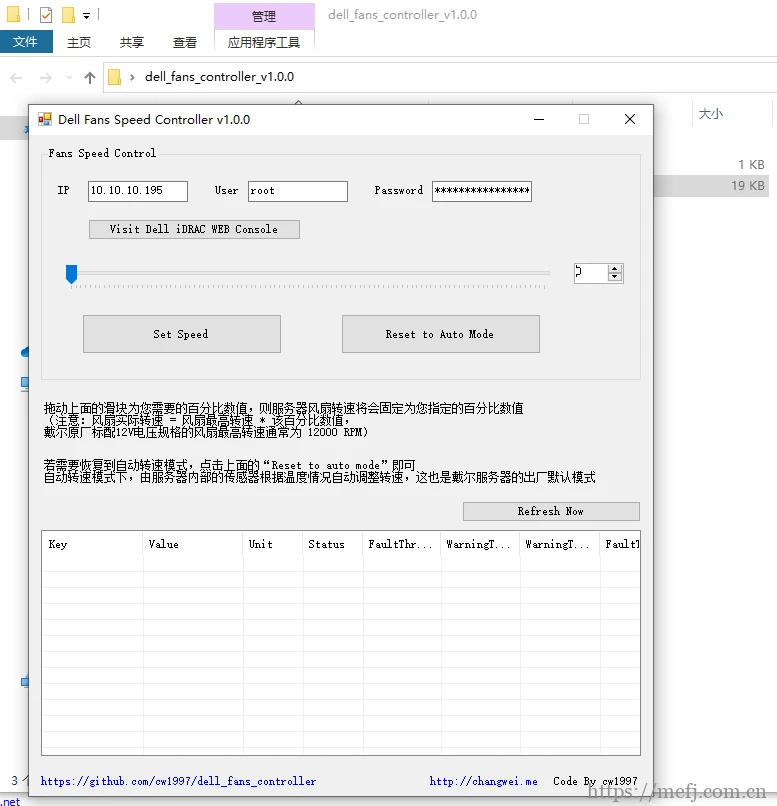Viewport: 777px width, 806px height.
Task: Click Explorer up-one-level arrow
Action: [x=90, y=78]
